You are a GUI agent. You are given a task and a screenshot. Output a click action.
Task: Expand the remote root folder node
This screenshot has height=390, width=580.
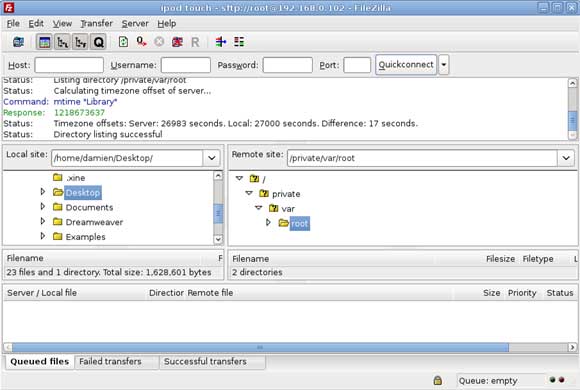tap(268, 222)
